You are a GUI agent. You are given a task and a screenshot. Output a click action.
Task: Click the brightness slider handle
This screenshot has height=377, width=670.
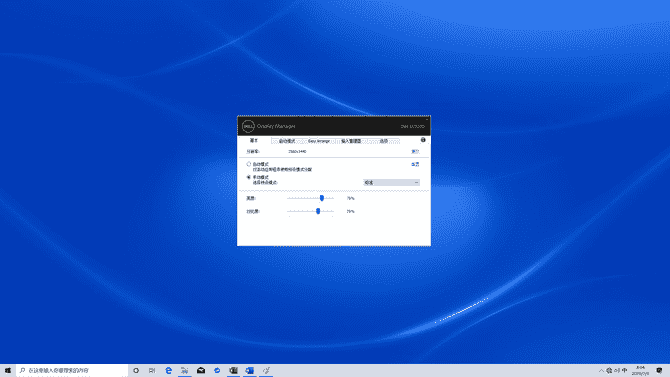click(x=322, y=198)
